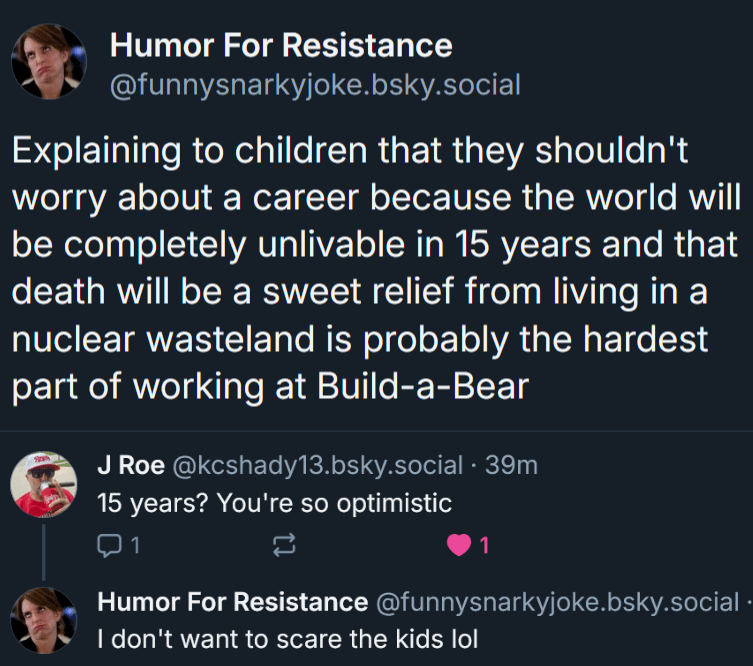Open Humor For Resistance profile from top name
Image resolution: width=753 pixels, height=666 pixels.
[280, 45]
